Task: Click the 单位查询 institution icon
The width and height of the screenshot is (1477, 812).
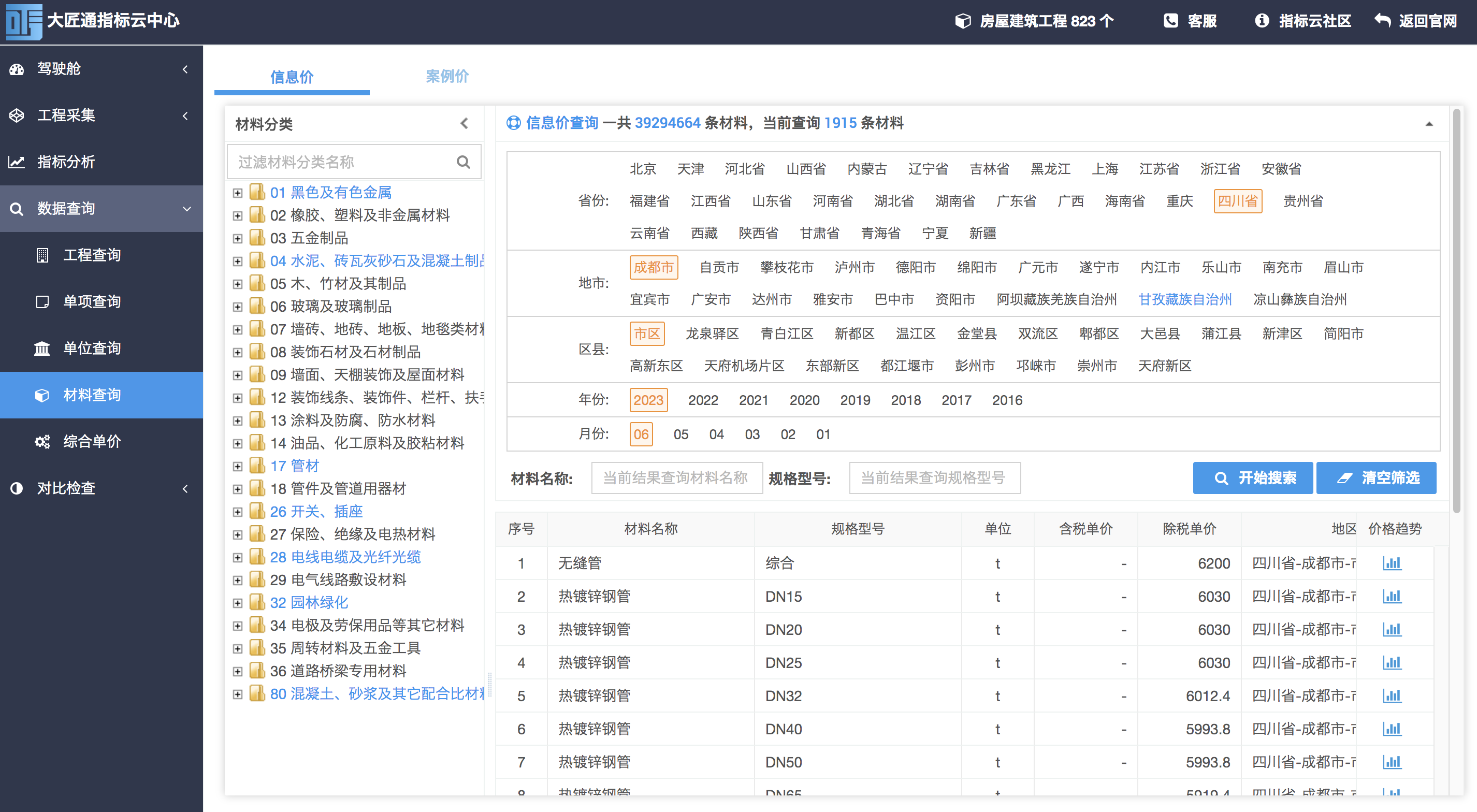Action: point(42,349)
